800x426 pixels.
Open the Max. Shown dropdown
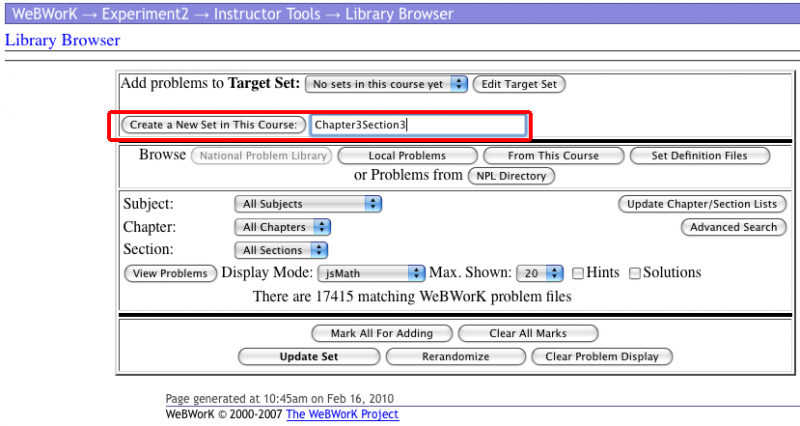(x=539, y=273)
